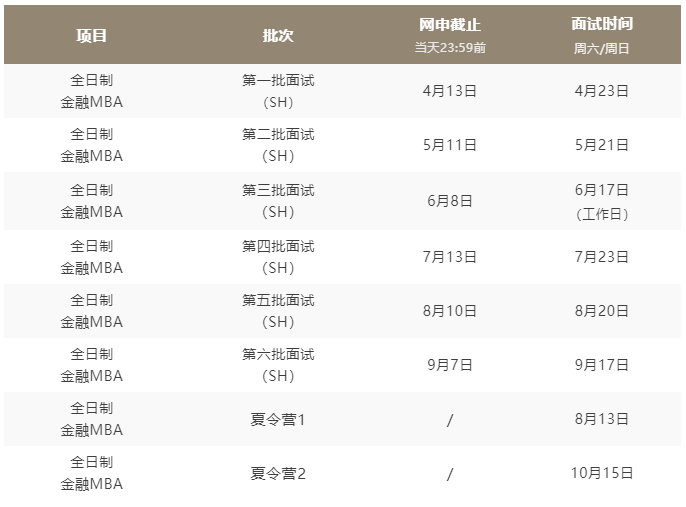
Task: Click the 7月23日 interview date
Action: (x=602, y=257)
